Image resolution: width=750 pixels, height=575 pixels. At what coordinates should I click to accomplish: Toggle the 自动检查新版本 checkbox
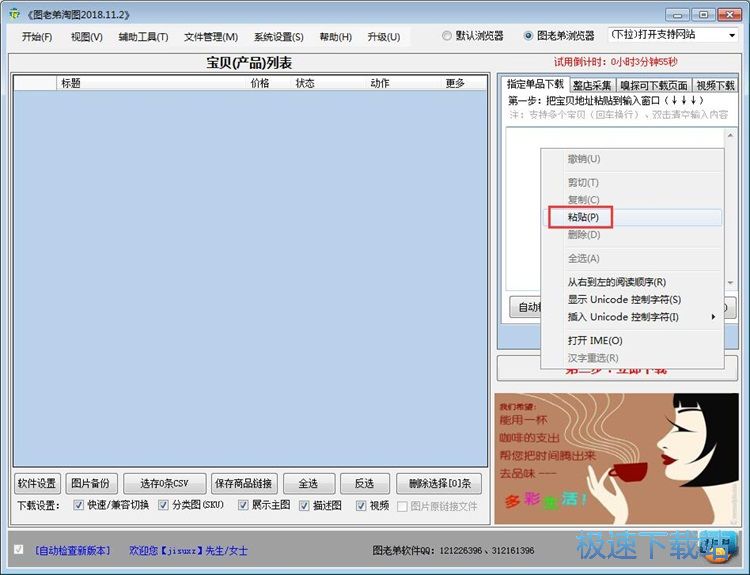pyautogui.click(x=19, y=549)
